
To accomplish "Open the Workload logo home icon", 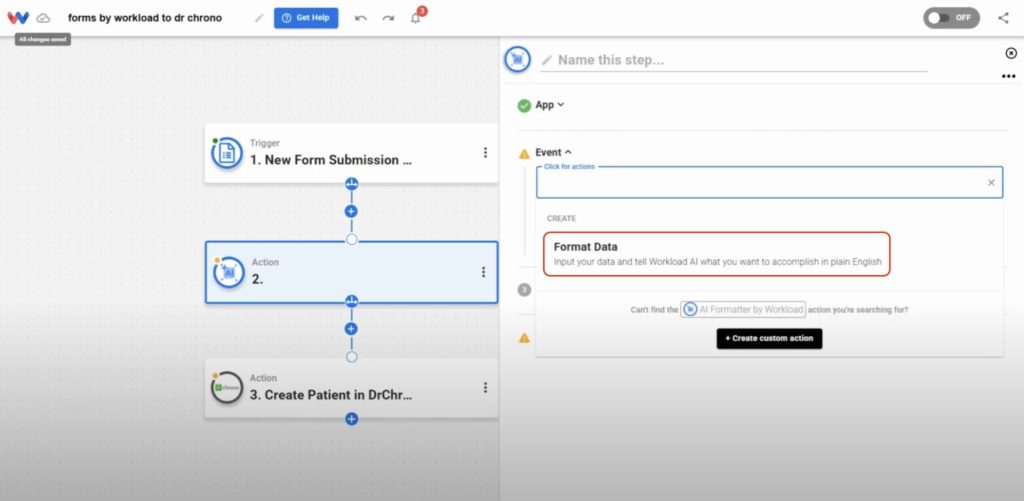I will point(18,18).
